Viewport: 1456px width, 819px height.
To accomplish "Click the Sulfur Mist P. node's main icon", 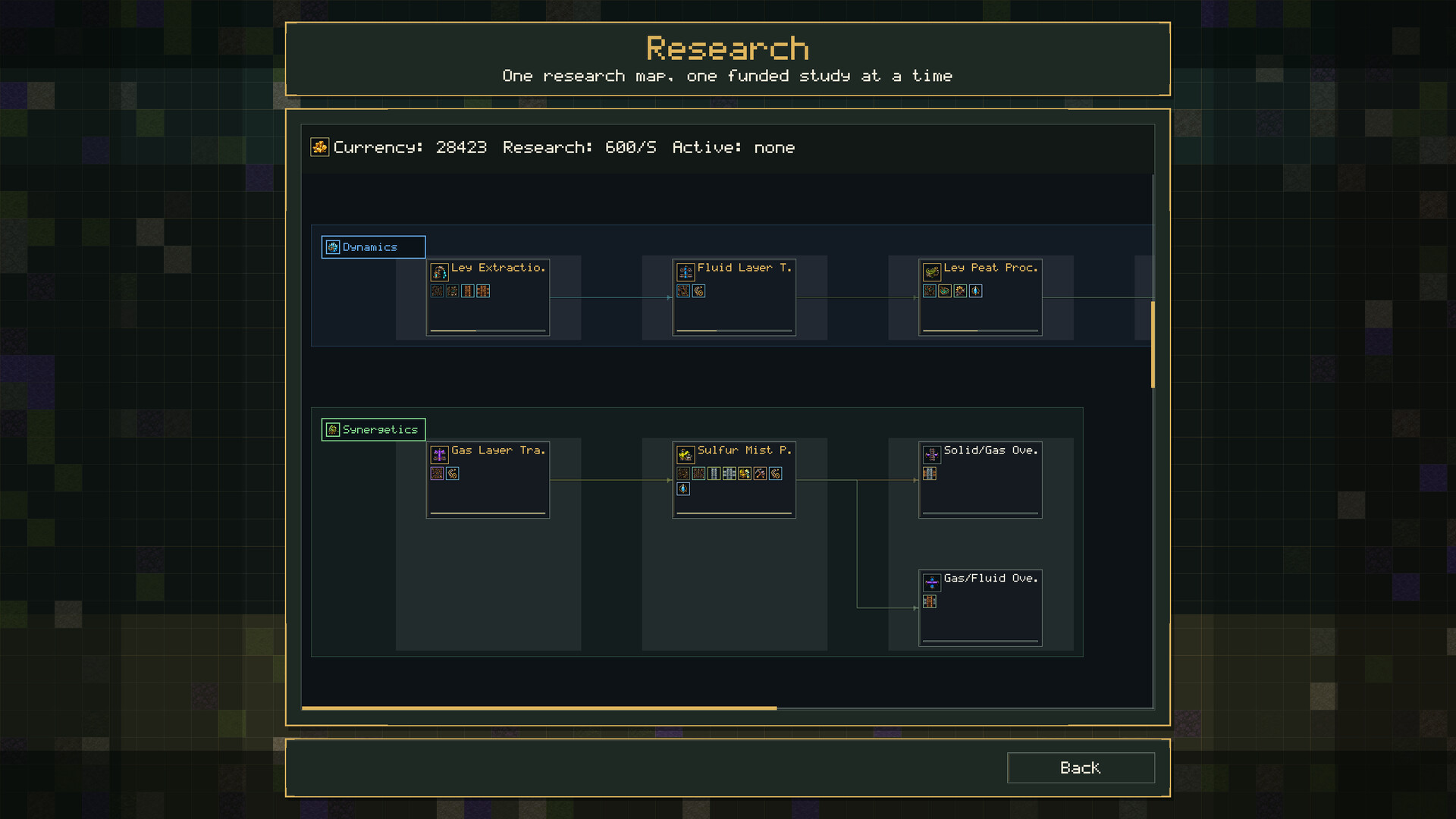I will click(x=686, y=454).
